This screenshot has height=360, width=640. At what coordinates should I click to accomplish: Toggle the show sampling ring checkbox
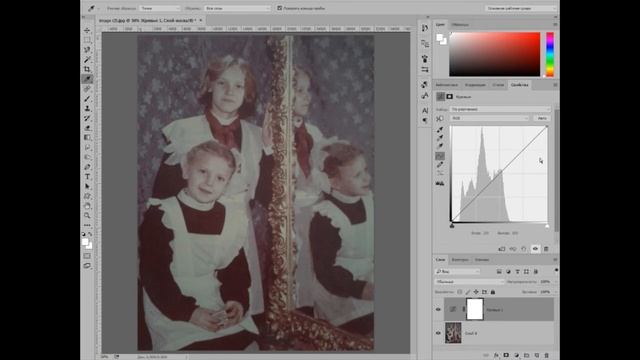tap(280, 8)
